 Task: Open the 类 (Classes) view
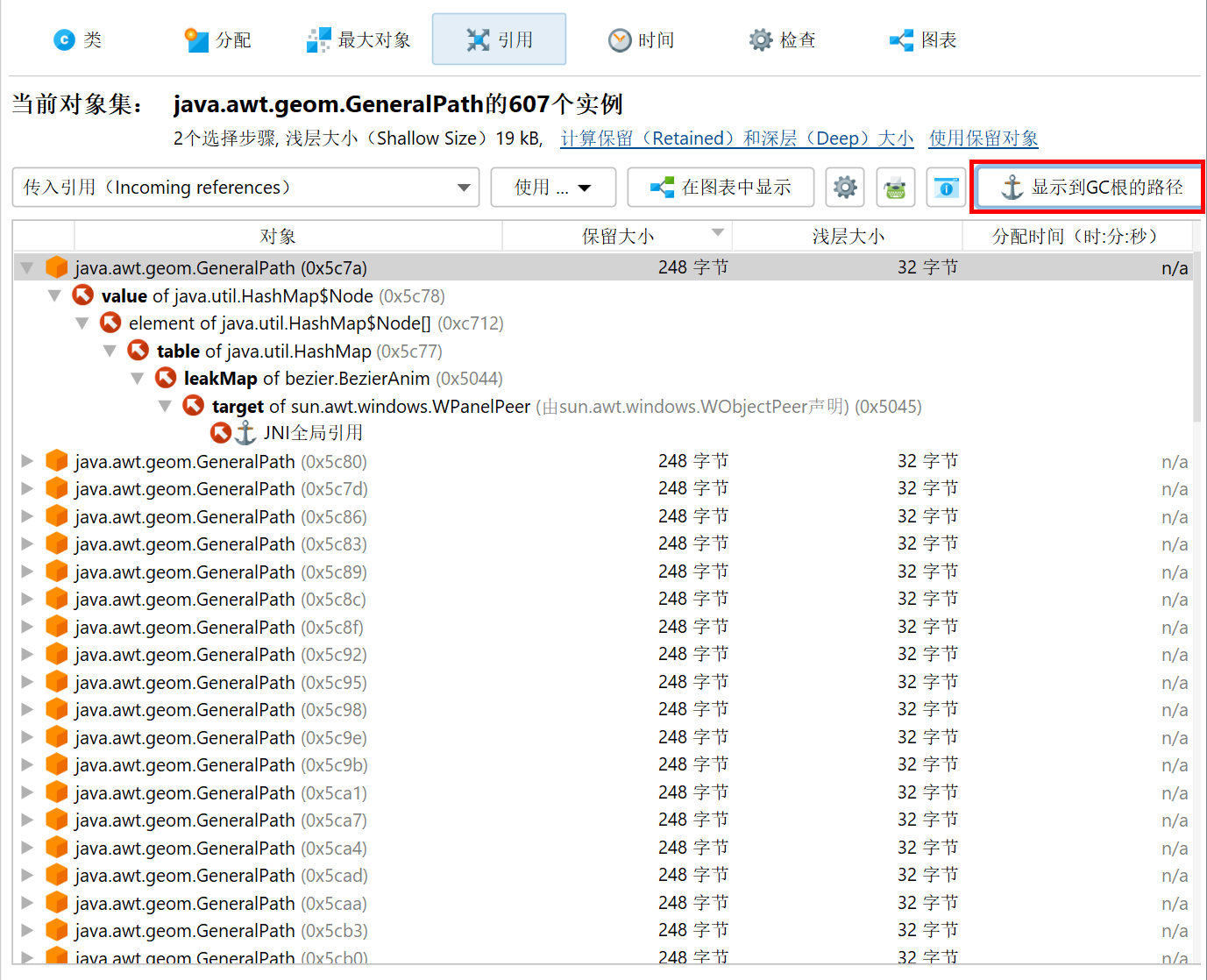[x=78, y=40]
